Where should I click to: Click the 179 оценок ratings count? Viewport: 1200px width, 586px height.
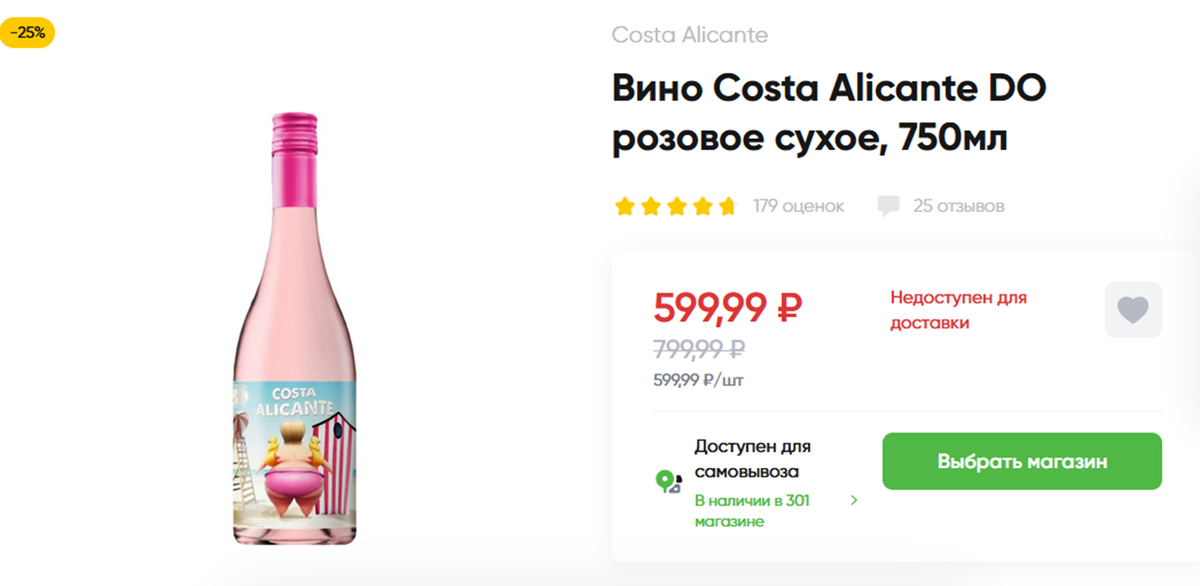(797, 205)
